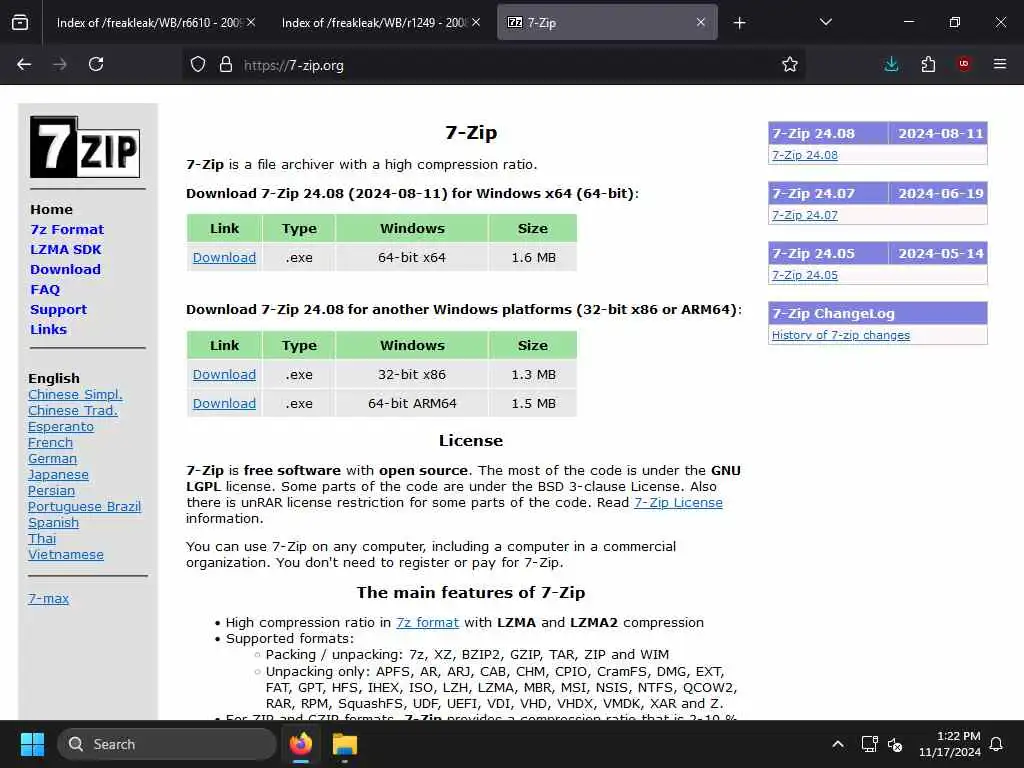
Task: Switch language to German
Action: (x=52, y=458)
